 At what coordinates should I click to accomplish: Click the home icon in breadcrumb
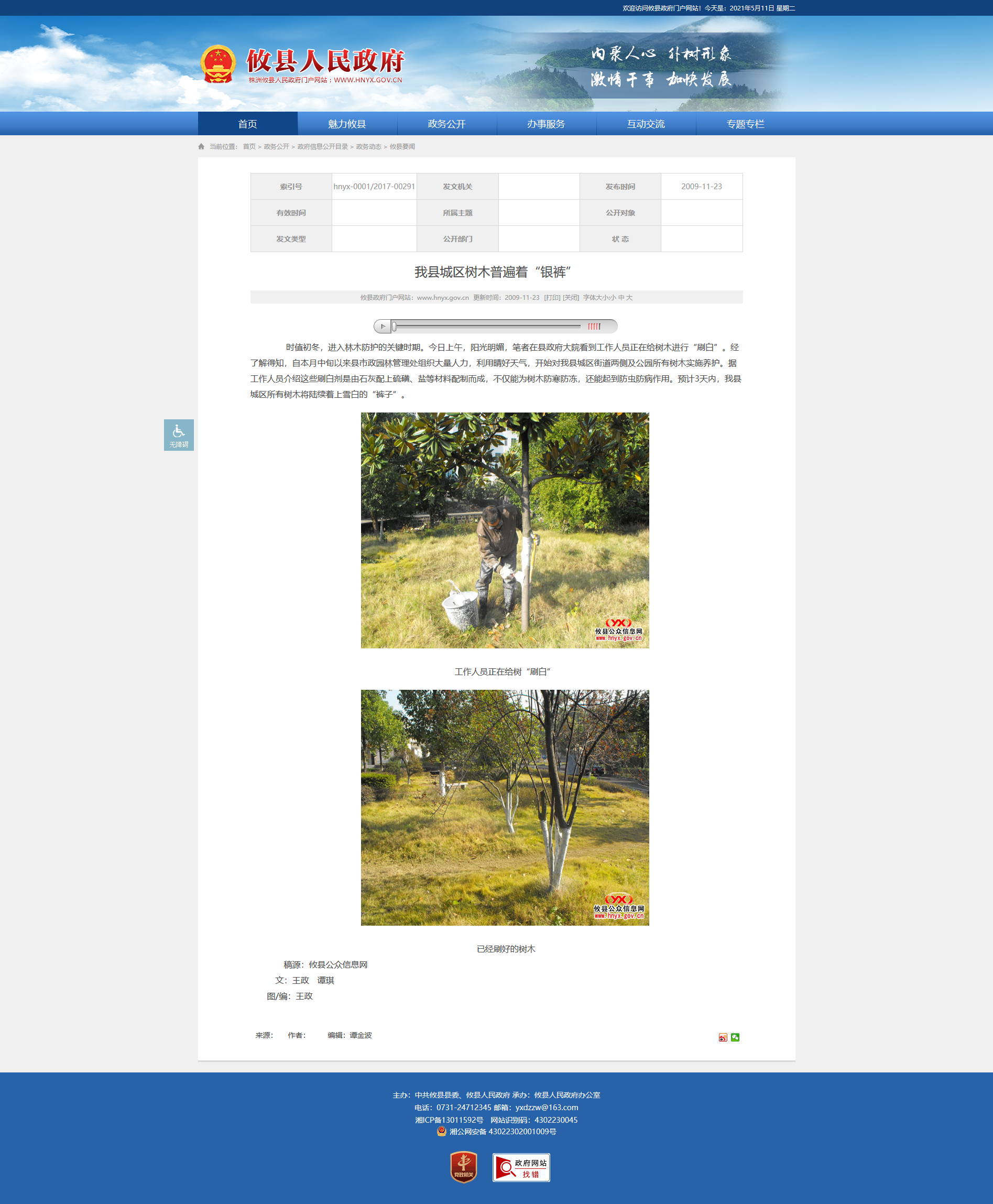tap(201, 146)
